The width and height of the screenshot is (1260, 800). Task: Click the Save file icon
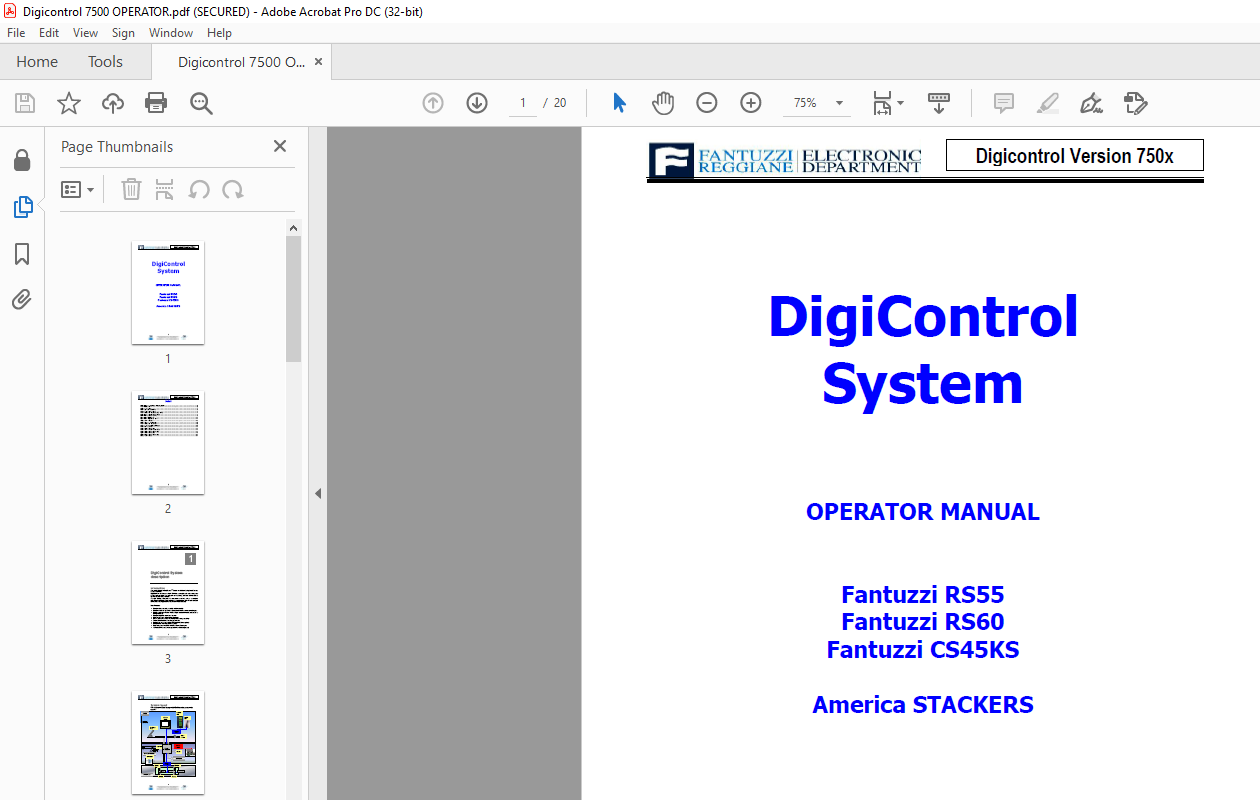(25, 103)
